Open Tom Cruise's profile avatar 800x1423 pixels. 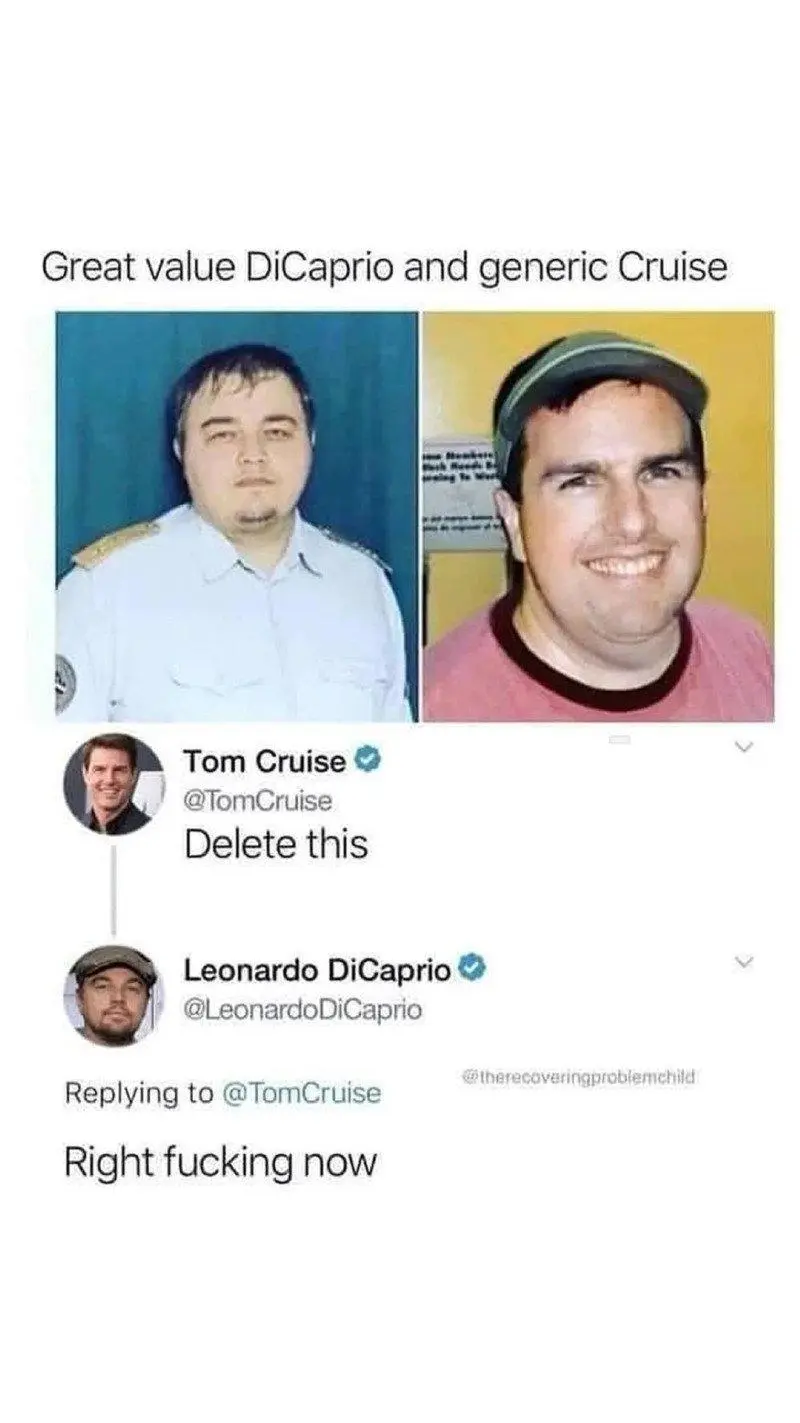pyautogui.click(x=113, y=785)
